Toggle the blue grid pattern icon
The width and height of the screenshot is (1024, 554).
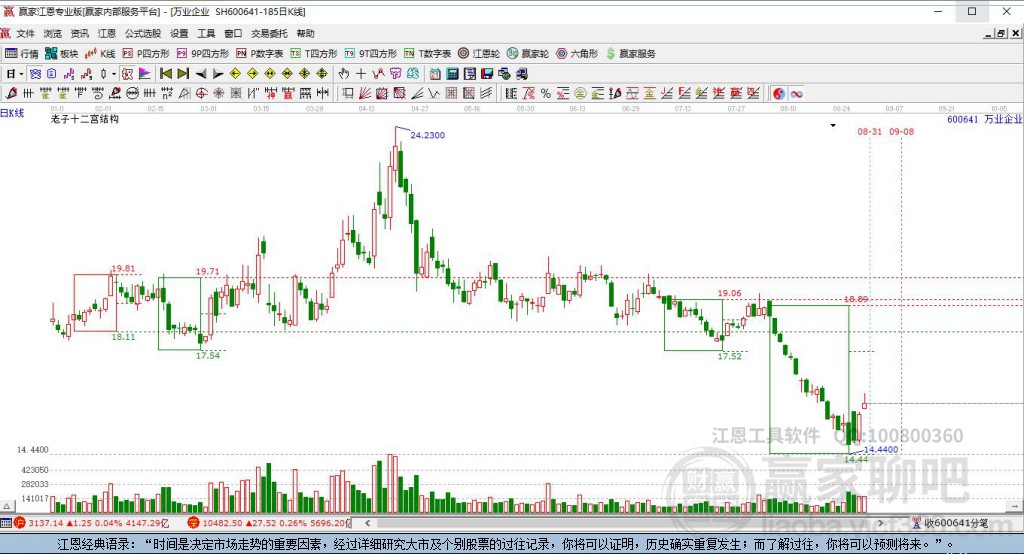(35, 74)
